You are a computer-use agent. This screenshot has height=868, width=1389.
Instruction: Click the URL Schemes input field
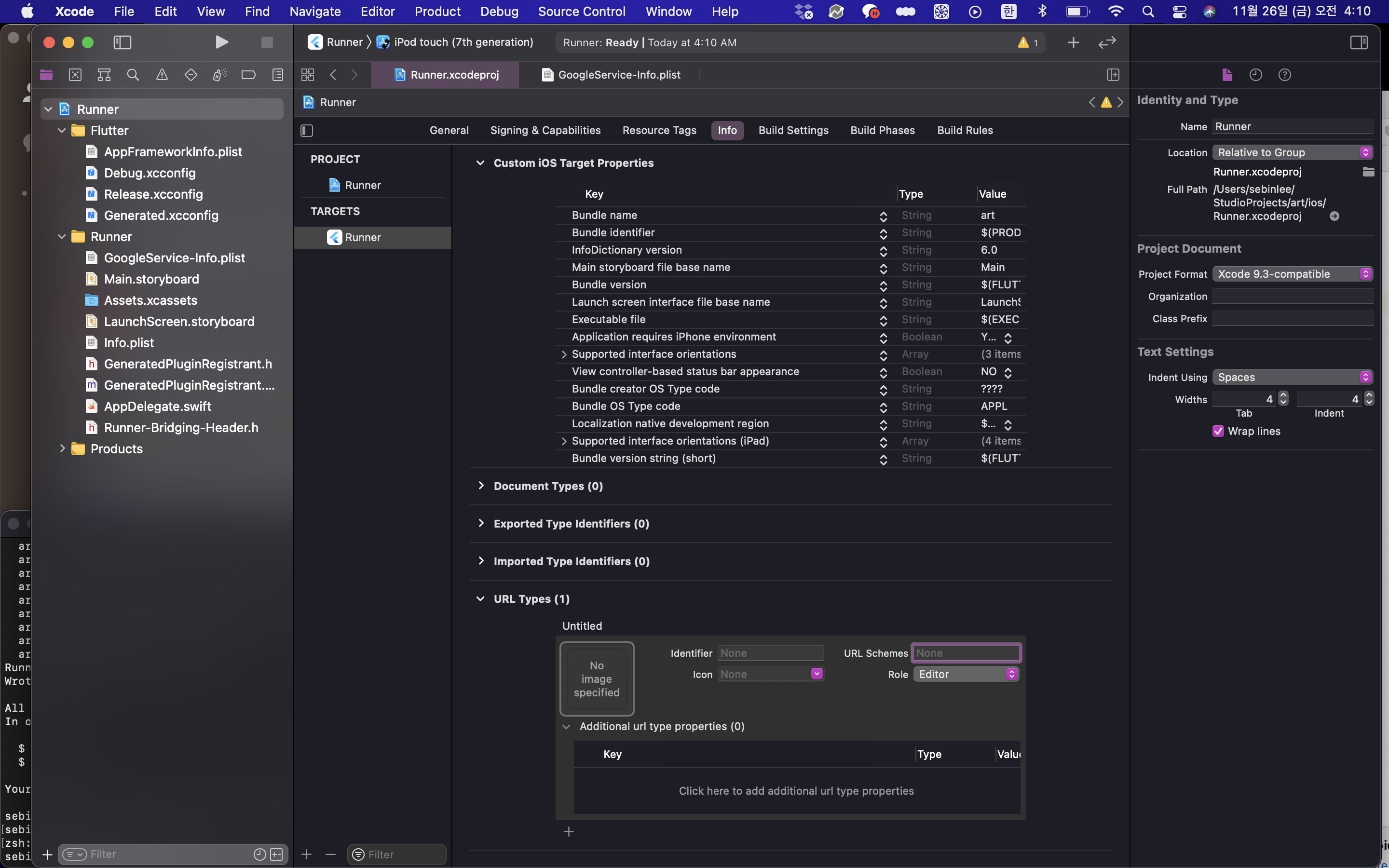pyautogui.click(x=966, y=653)
